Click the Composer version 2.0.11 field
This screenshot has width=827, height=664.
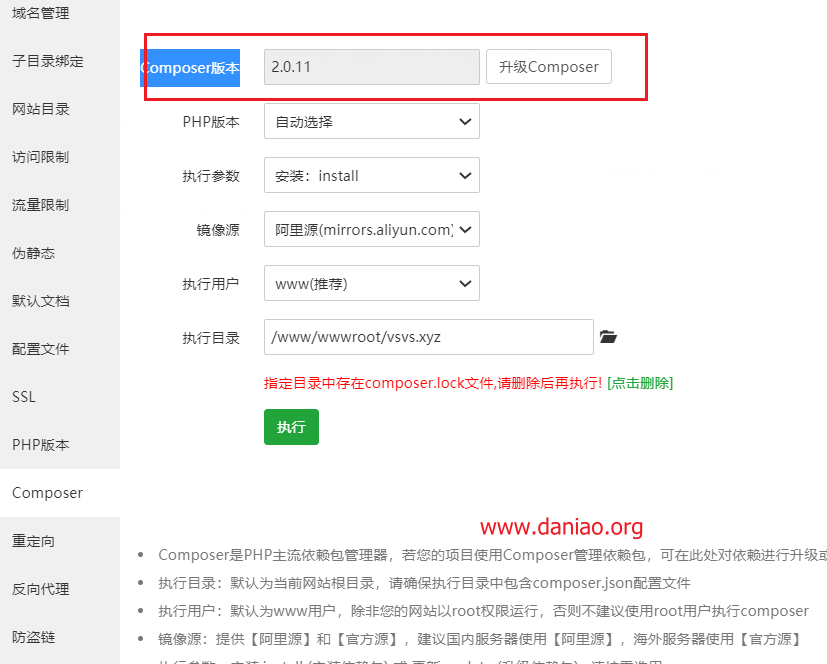point(371,67)
